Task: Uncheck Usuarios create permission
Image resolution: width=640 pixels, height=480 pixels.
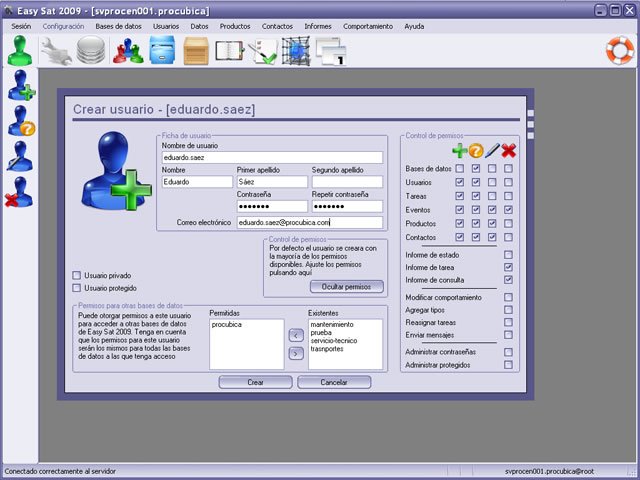Action: [x=460, y=182]
